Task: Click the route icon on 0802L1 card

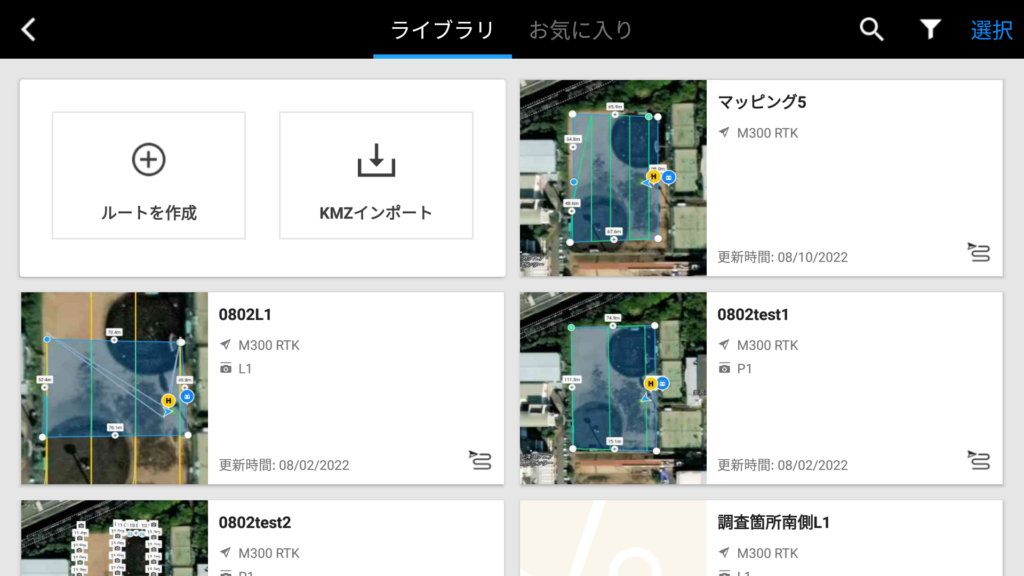Action: pyautogui.click(x=481, y=460)
